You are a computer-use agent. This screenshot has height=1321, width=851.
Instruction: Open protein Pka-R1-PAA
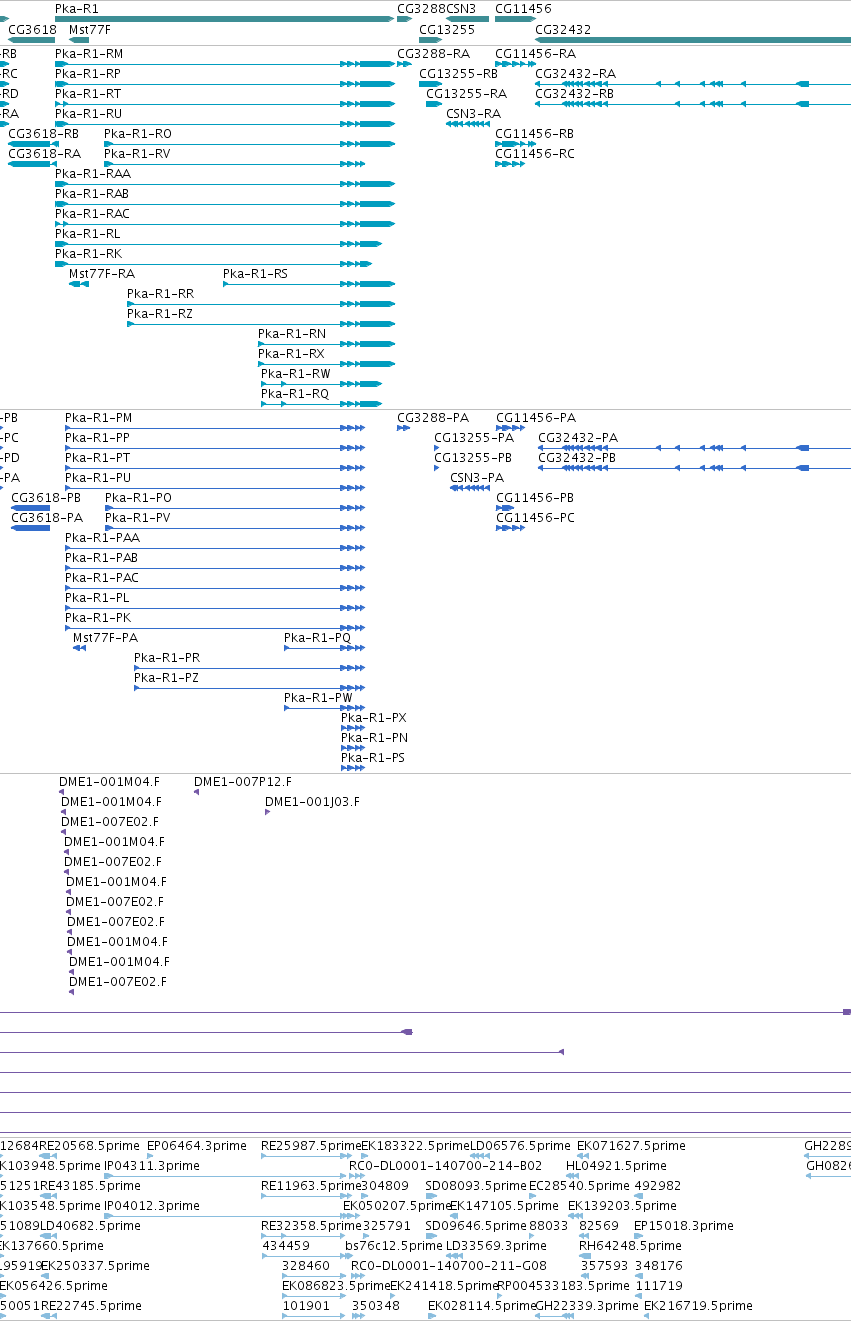pos(102,538)
